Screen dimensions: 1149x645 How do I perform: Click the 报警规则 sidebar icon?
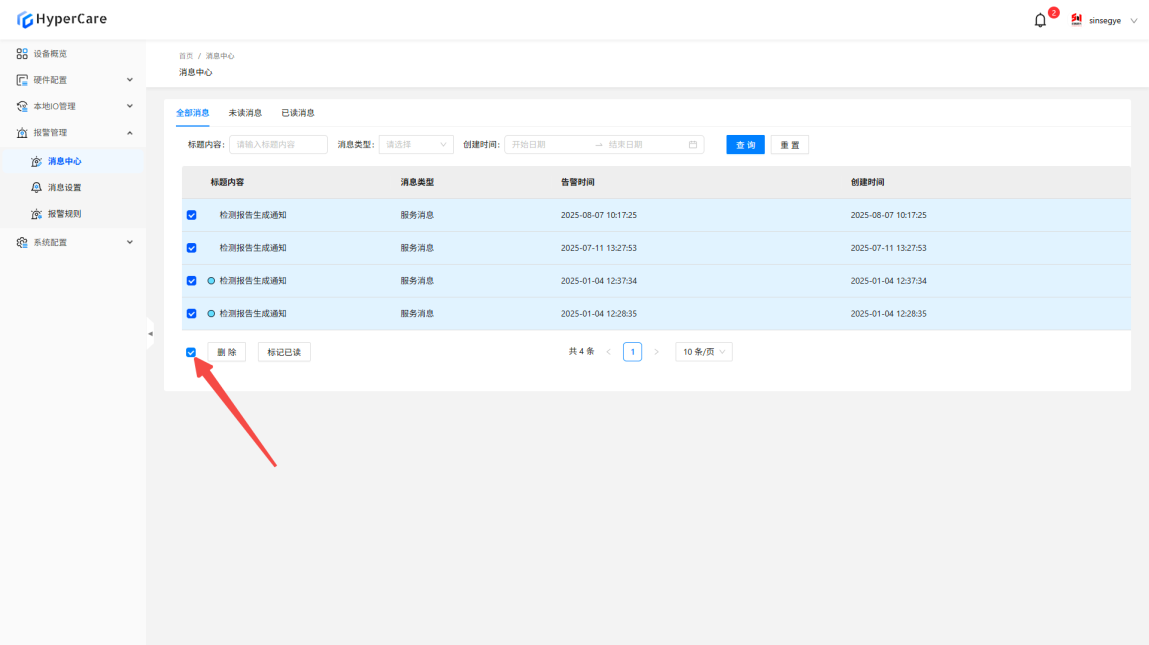tap(37, 214)
